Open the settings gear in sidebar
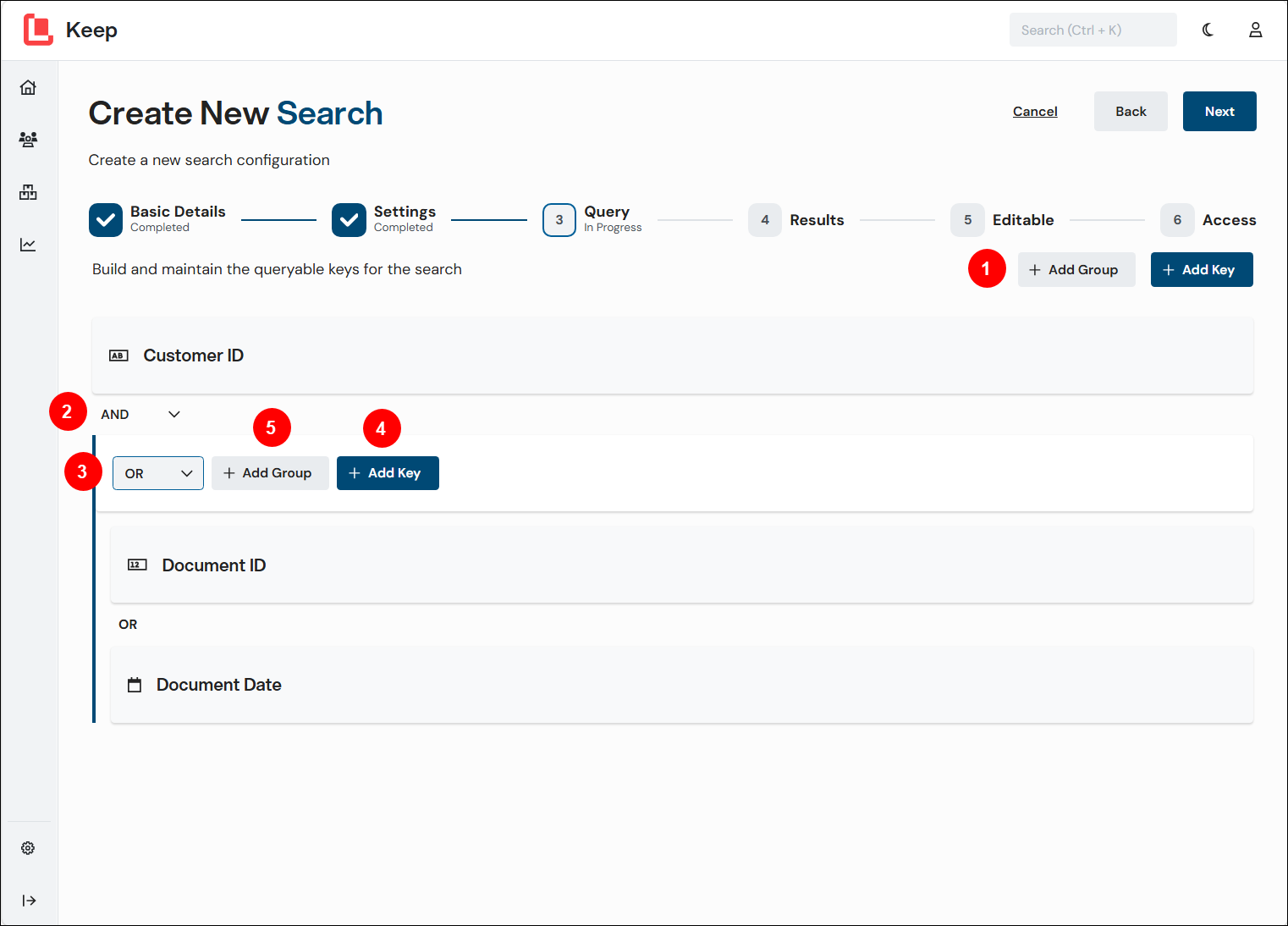The width and height of the screenshot is (1288, 926). tap(28, 848)
